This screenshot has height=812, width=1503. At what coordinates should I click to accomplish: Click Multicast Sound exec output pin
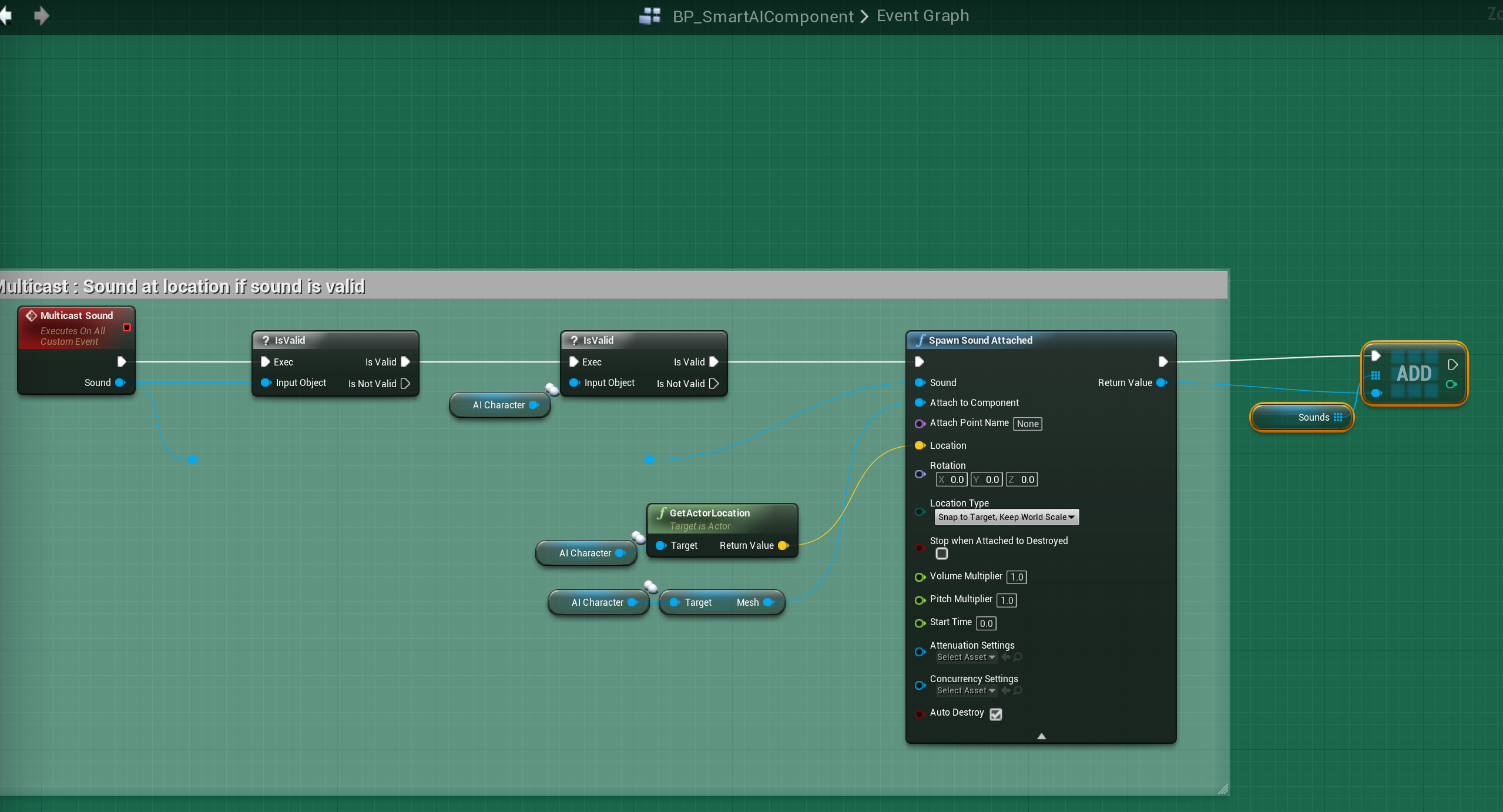(x=122, y=361)
